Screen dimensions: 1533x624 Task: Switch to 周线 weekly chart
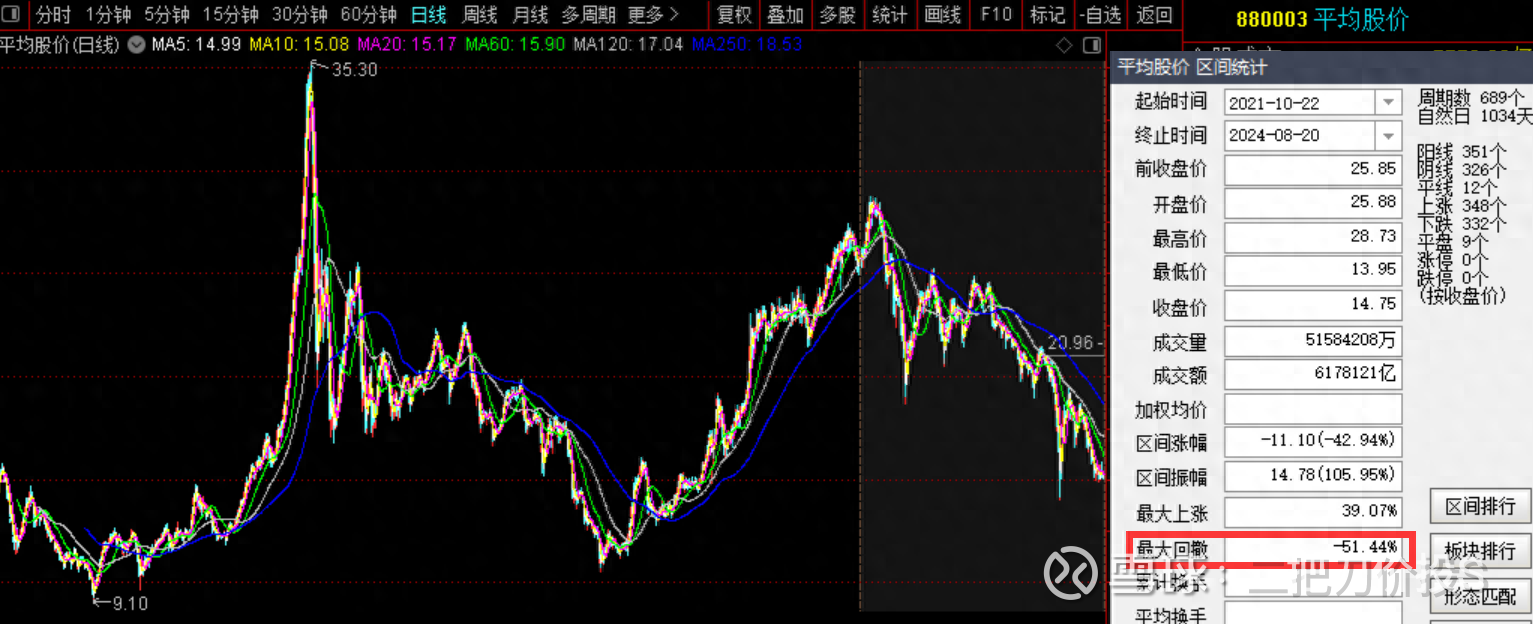(x=480, y=15)
